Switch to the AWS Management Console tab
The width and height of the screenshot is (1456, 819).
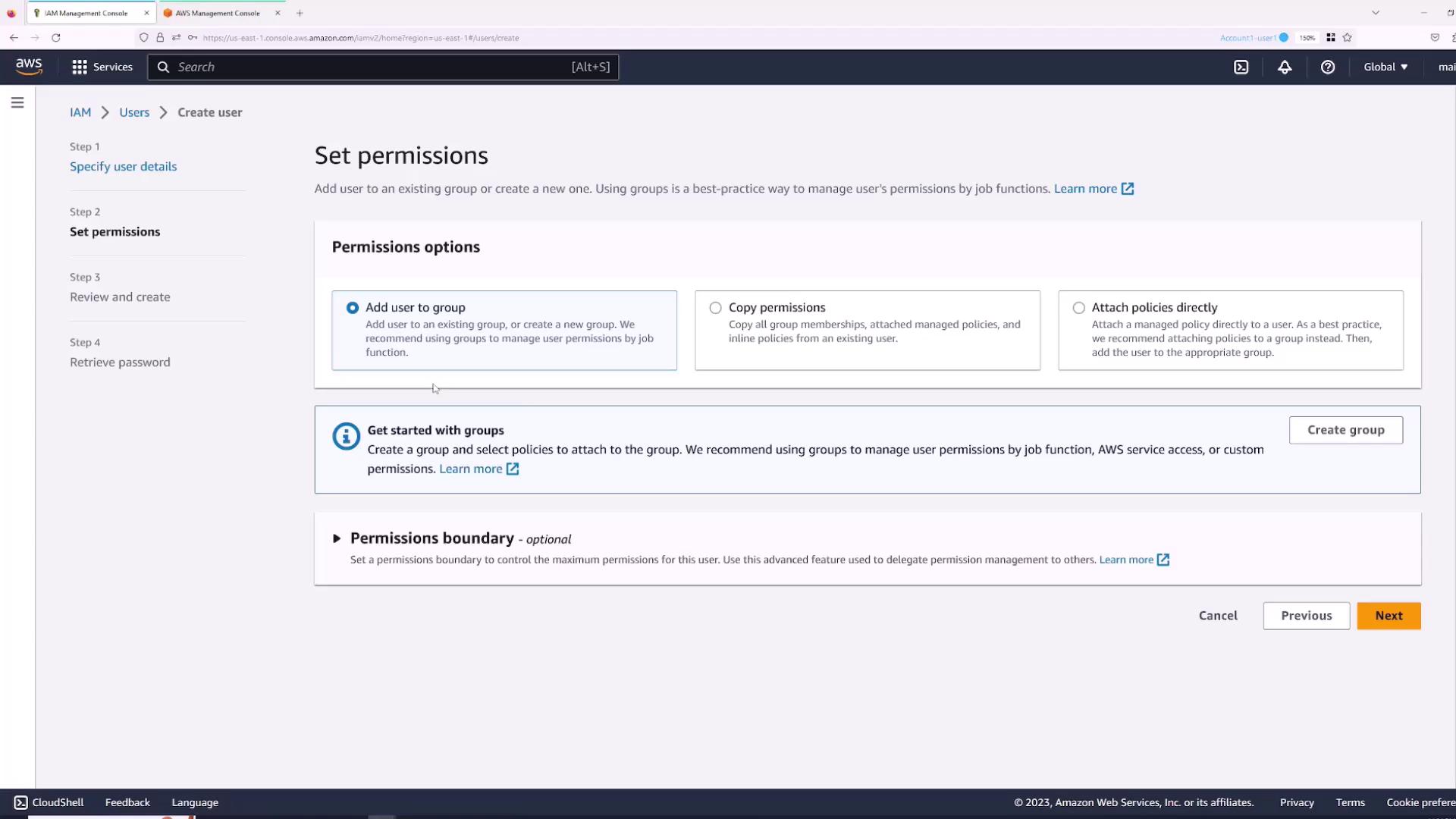click(218, 13)
